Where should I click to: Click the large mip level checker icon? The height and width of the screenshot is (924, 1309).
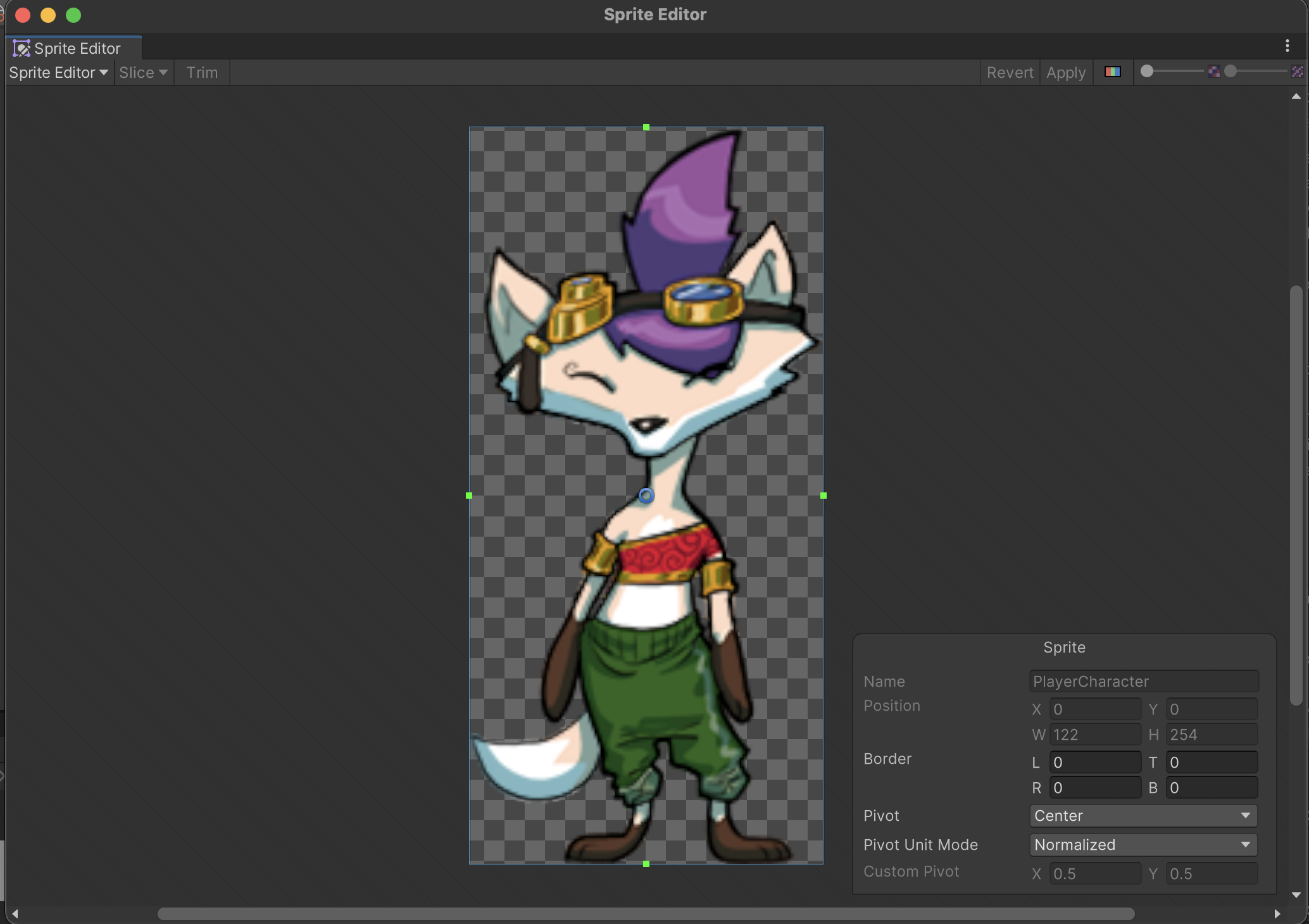(x=1297, y=72)
